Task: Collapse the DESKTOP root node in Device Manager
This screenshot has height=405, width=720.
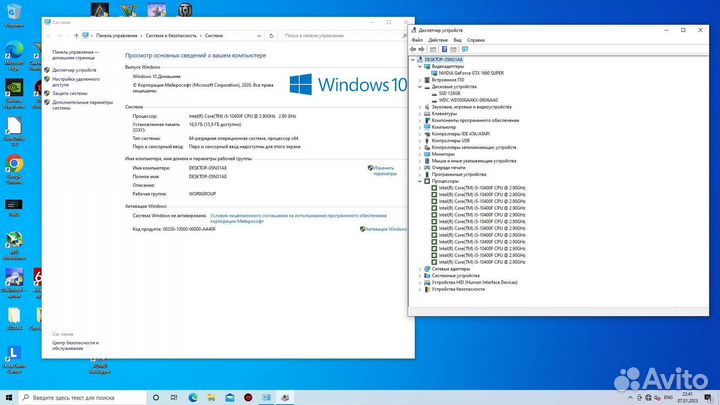Action: pyautogui.click(x=413, y=60)
